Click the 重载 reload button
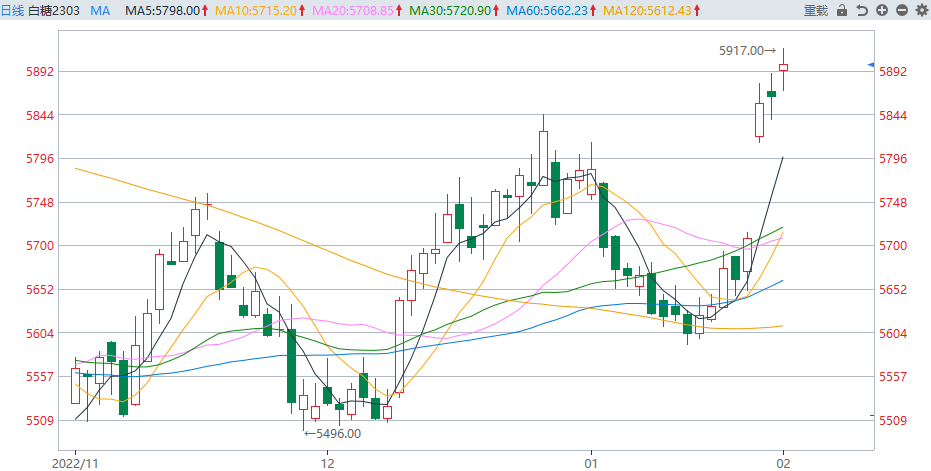 (816, 10)
